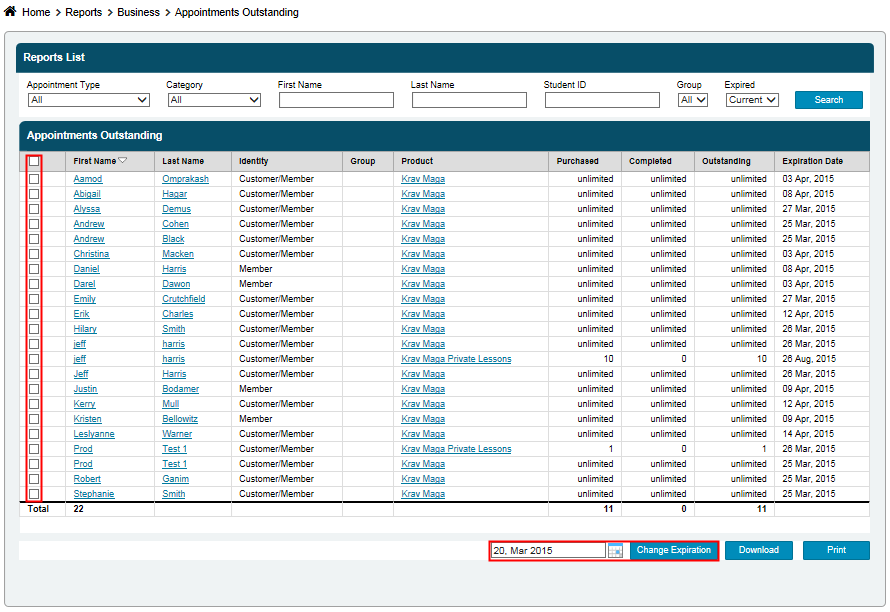890x612 pixels.
Task: Navigate to Business in the breadcrumb
Action: 138,12
